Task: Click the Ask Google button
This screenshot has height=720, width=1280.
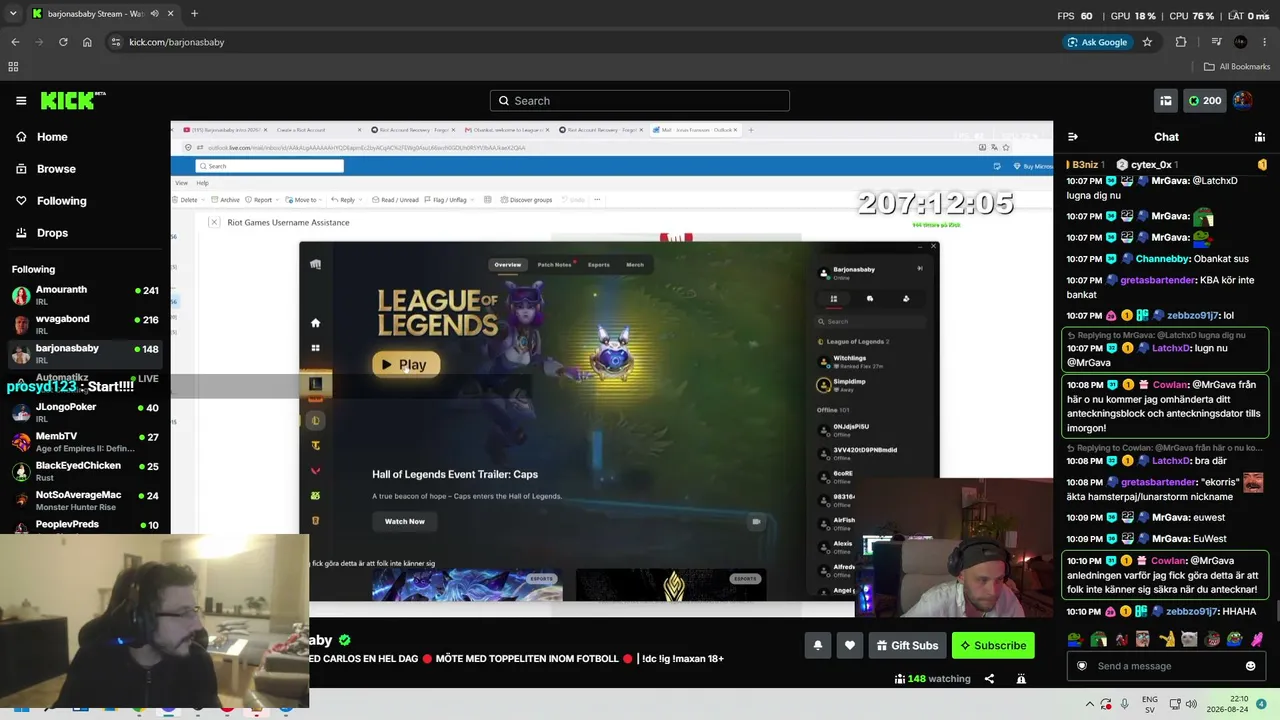Action: pyautogui.click(x=1098, y=42)
